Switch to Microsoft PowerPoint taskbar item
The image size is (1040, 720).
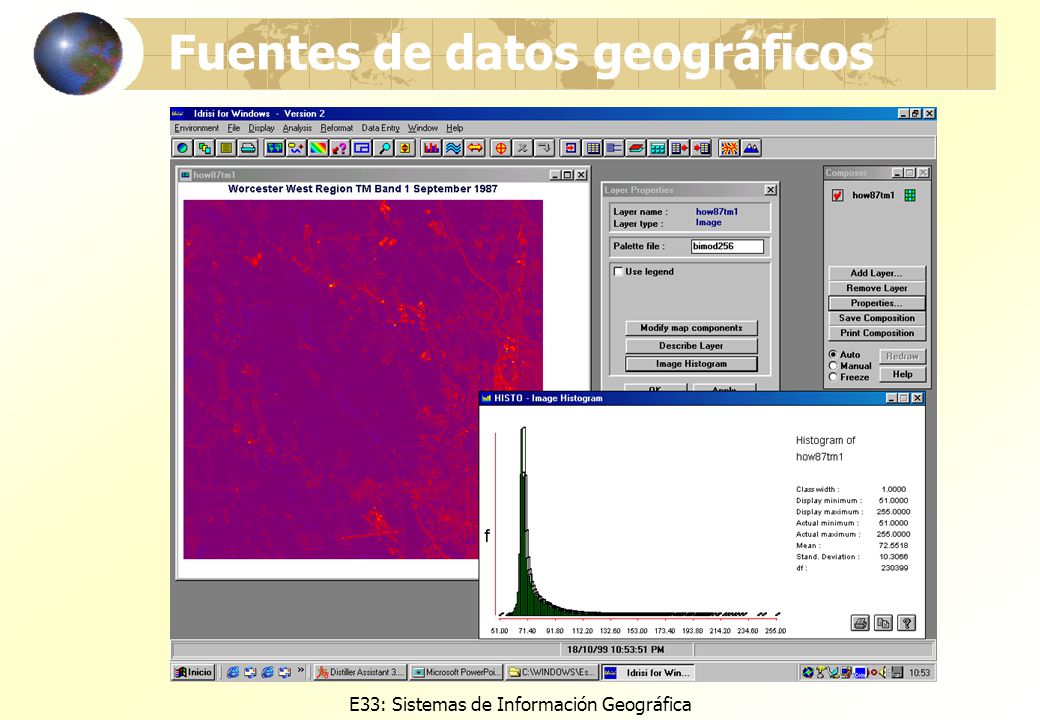(x=456, y=672)
